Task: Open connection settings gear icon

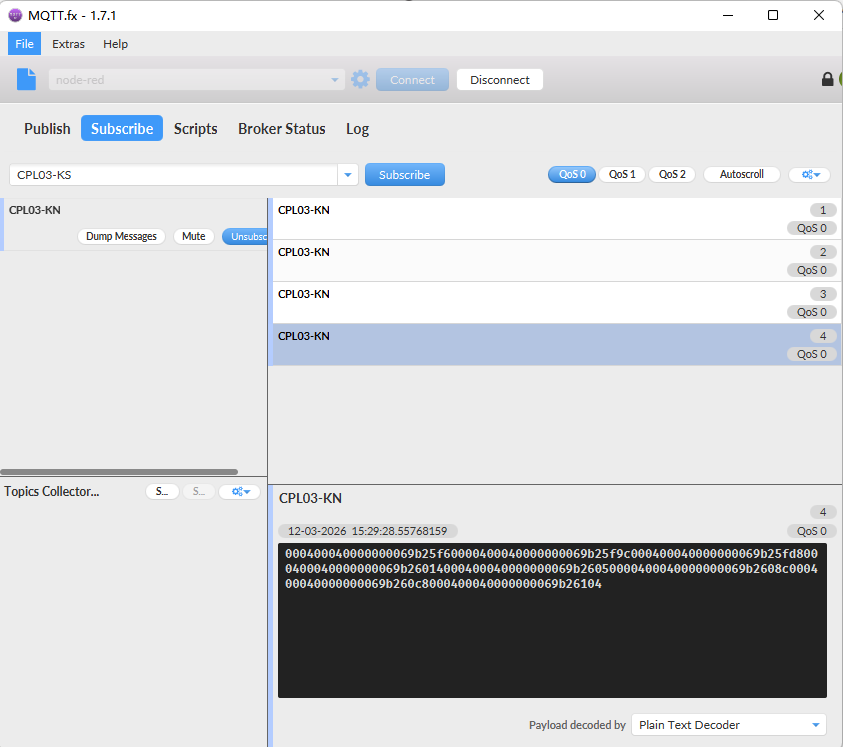Action: [x=360, y=80]
